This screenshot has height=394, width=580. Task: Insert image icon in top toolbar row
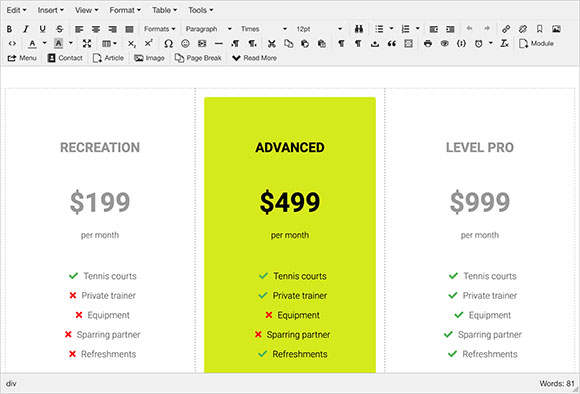tap(556, 29)
